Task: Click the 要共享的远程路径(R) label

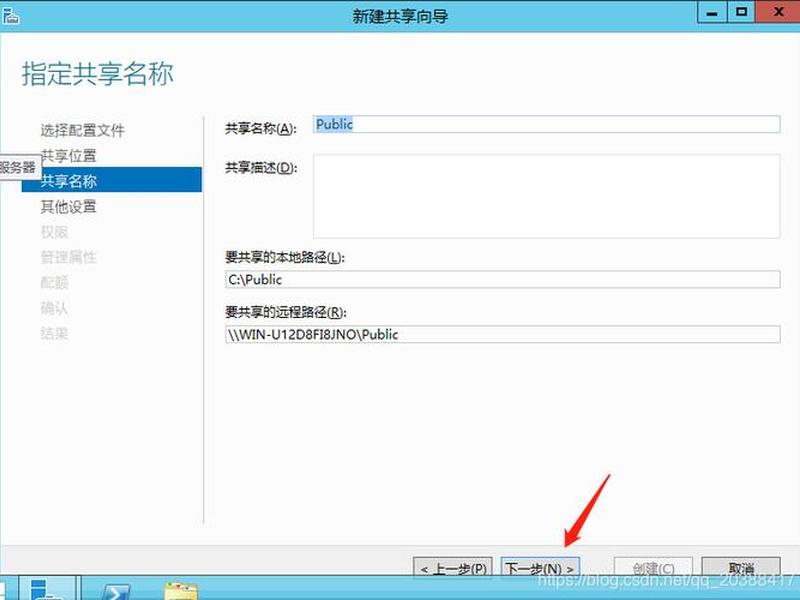Action: click(286, 312)
